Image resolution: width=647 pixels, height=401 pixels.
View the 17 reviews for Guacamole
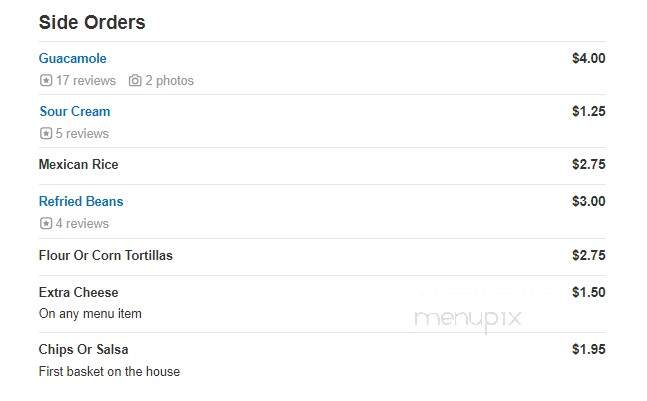86,80
